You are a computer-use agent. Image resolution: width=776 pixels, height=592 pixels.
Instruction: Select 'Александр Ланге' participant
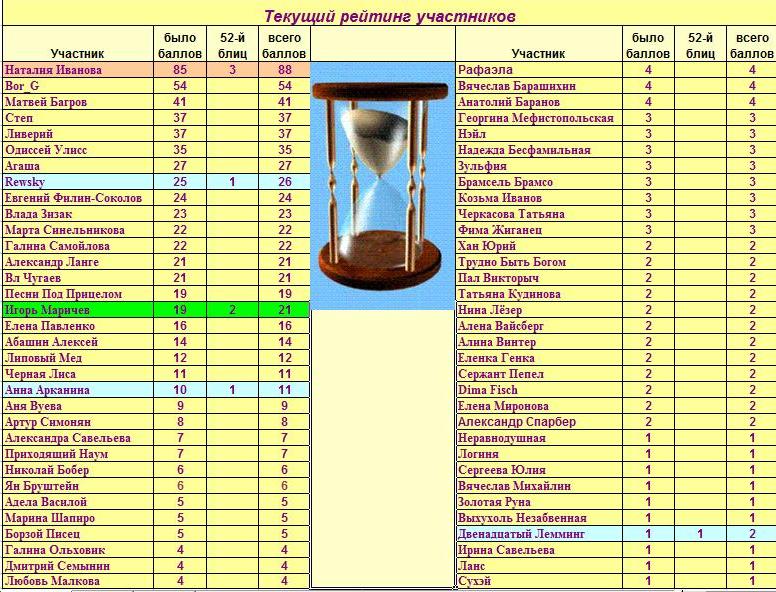(x=78, y=262)
